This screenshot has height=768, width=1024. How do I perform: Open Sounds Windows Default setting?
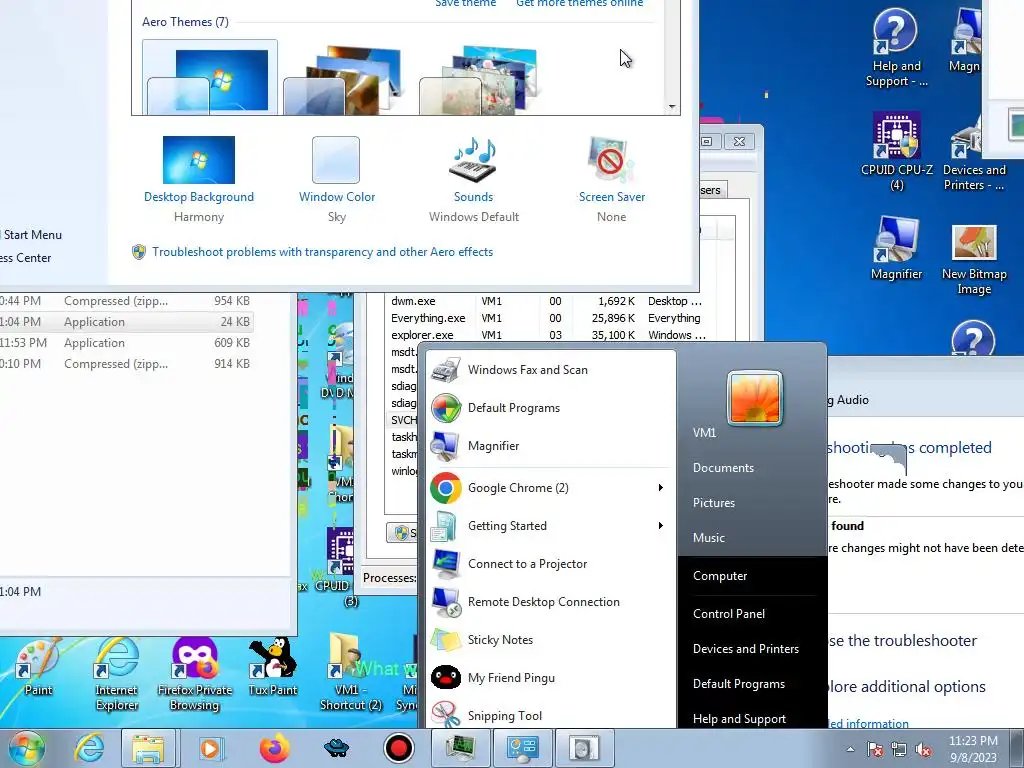(x=473, y=180)
